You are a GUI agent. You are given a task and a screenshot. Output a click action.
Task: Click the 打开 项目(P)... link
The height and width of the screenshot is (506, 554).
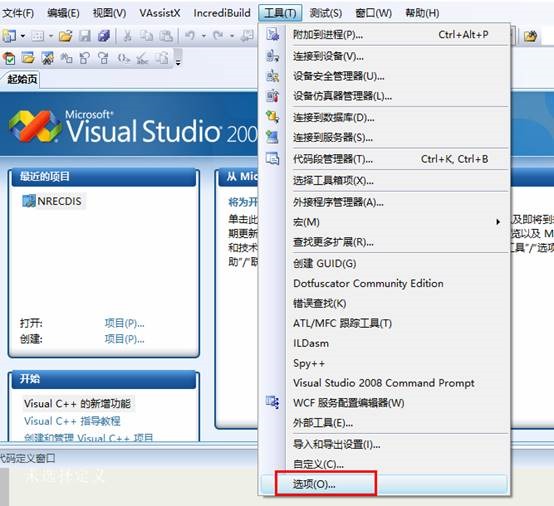point(124,323)
